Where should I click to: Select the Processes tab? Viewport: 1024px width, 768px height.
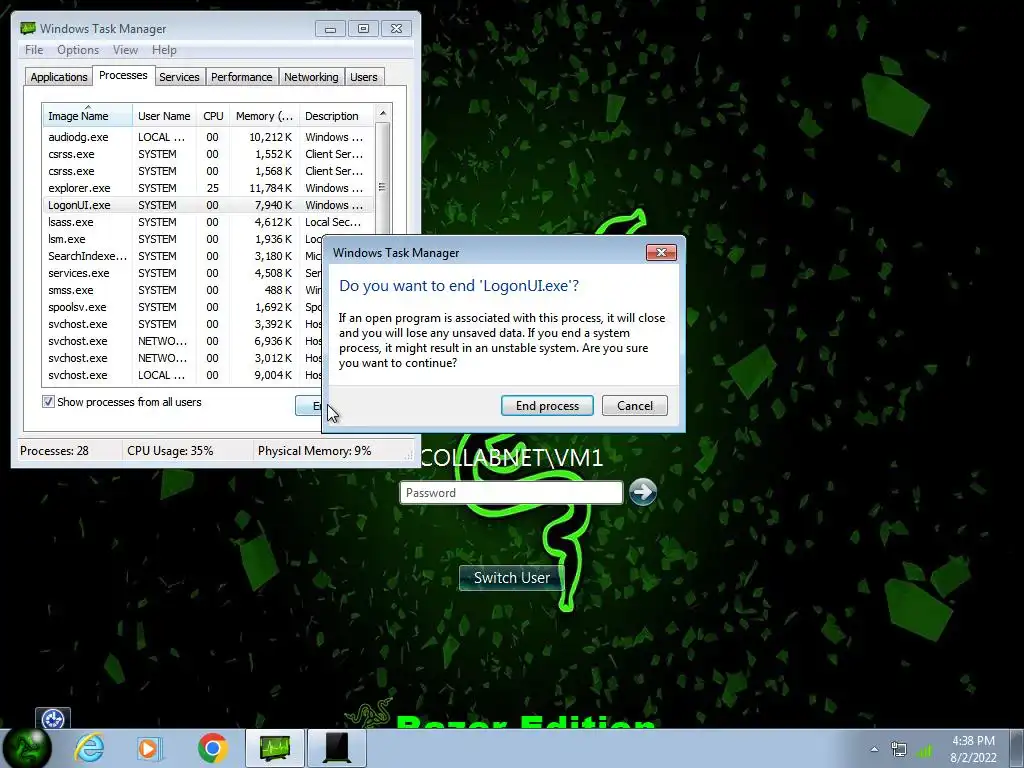pos(123,75)
